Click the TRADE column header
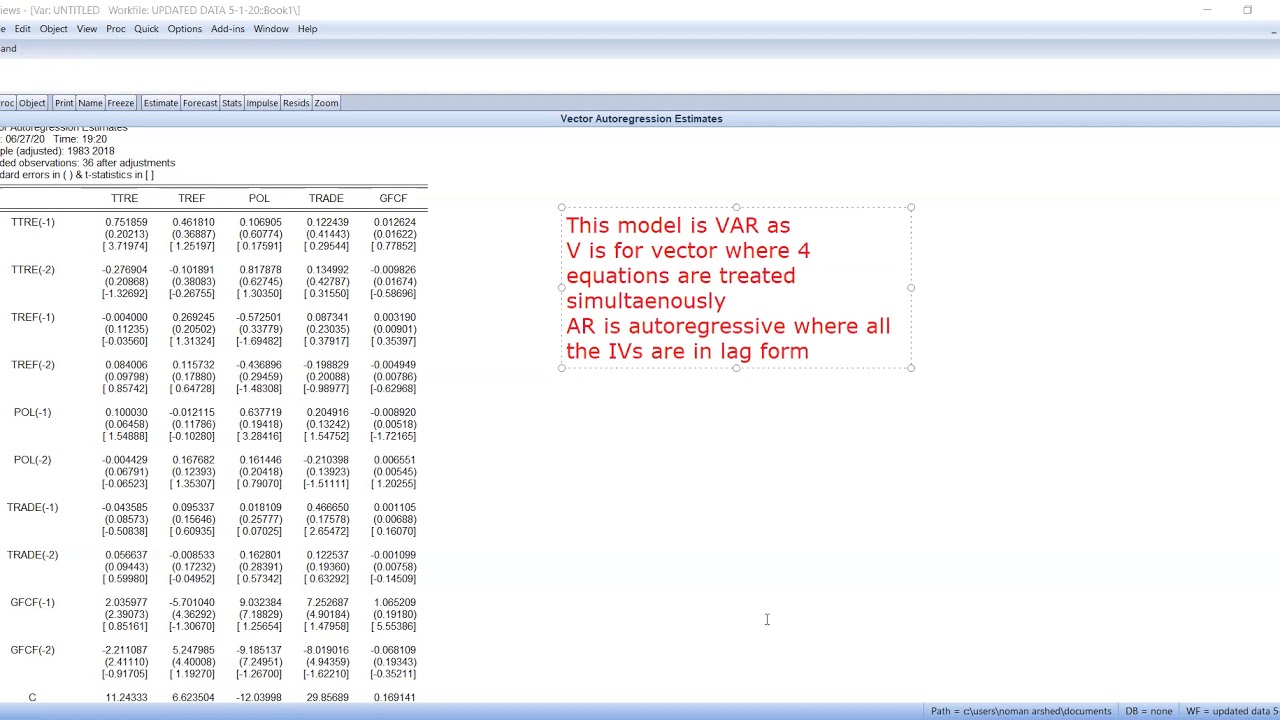The height and width of the screenshot is (720, 1280). pyautogui.click(x=326, y=198)
